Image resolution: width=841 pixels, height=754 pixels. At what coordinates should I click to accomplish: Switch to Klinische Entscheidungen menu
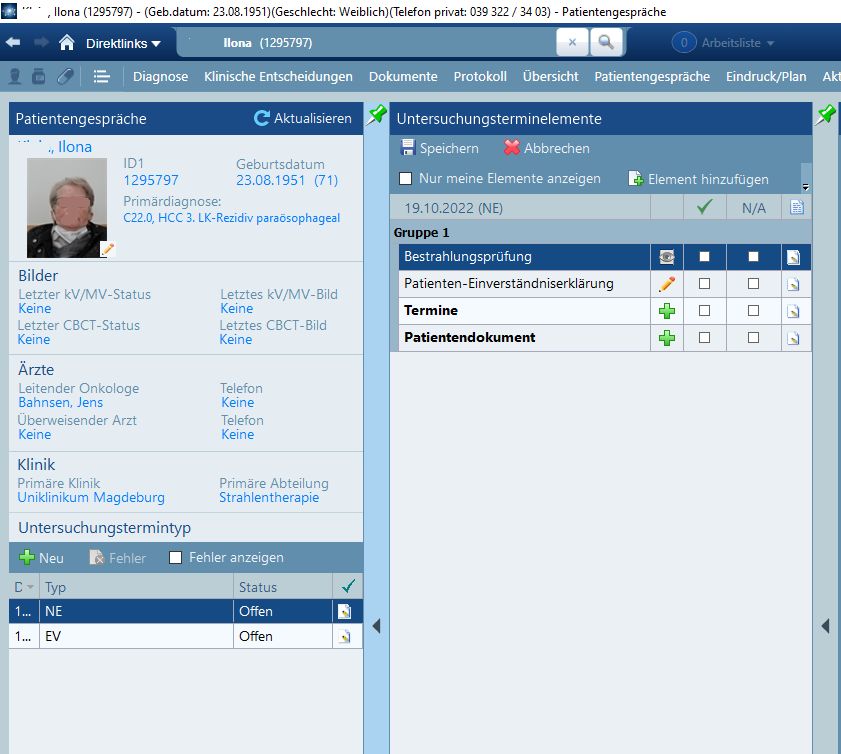click(x=278, y=76)
